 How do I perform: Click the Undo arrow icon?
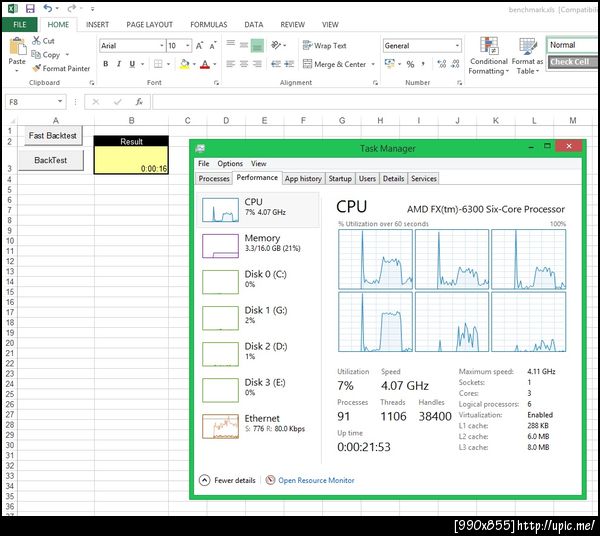point(47,8)
